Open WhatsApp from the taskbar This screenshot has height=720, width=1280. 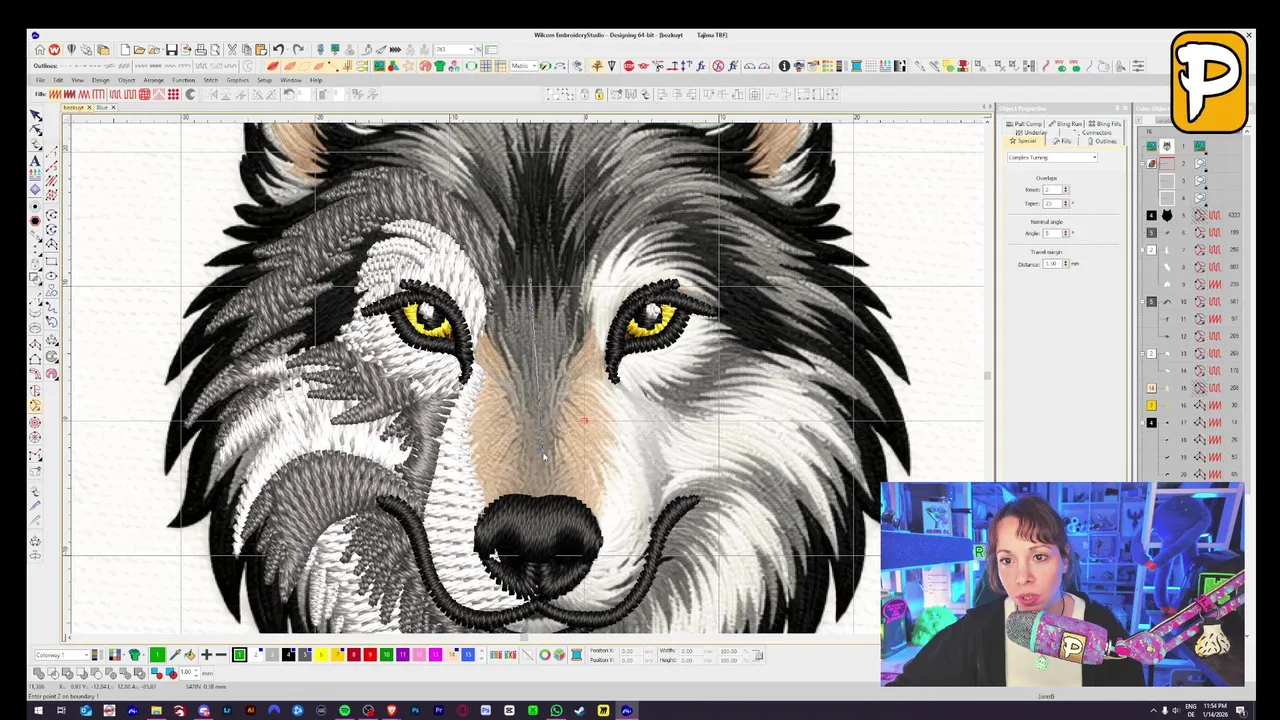[x=556, y=711]
